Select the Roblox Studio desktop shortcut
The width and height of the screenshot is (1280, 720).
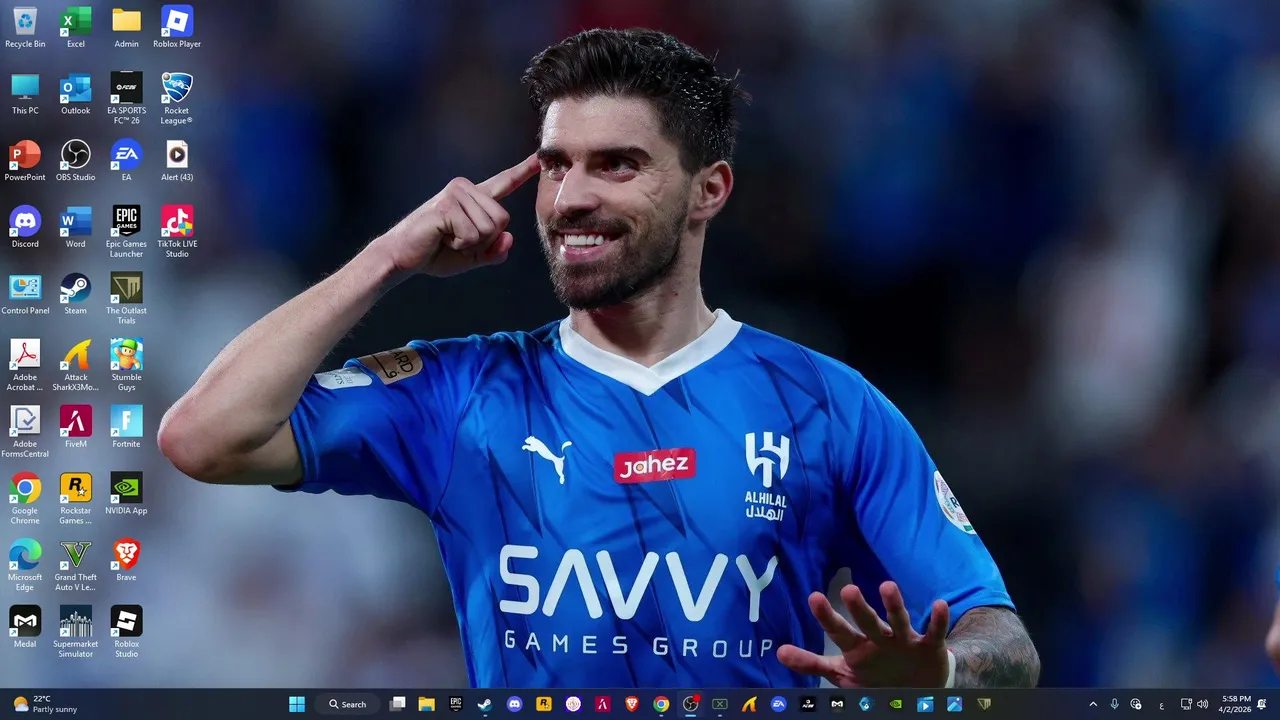(126, 632)
